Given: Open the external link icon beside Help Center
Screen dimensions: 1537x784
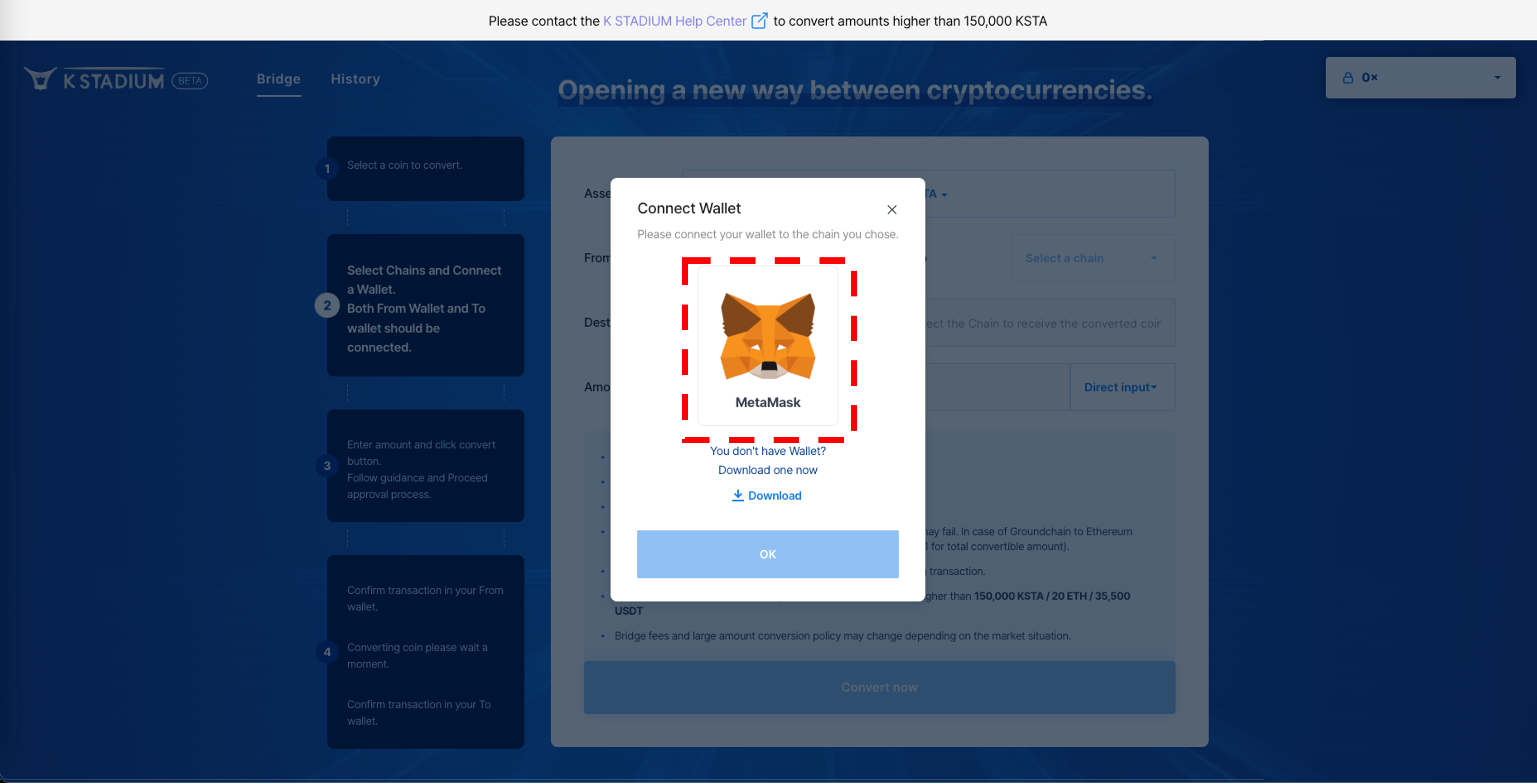Looking at the screenshot, I should click(x=759, y=21).
